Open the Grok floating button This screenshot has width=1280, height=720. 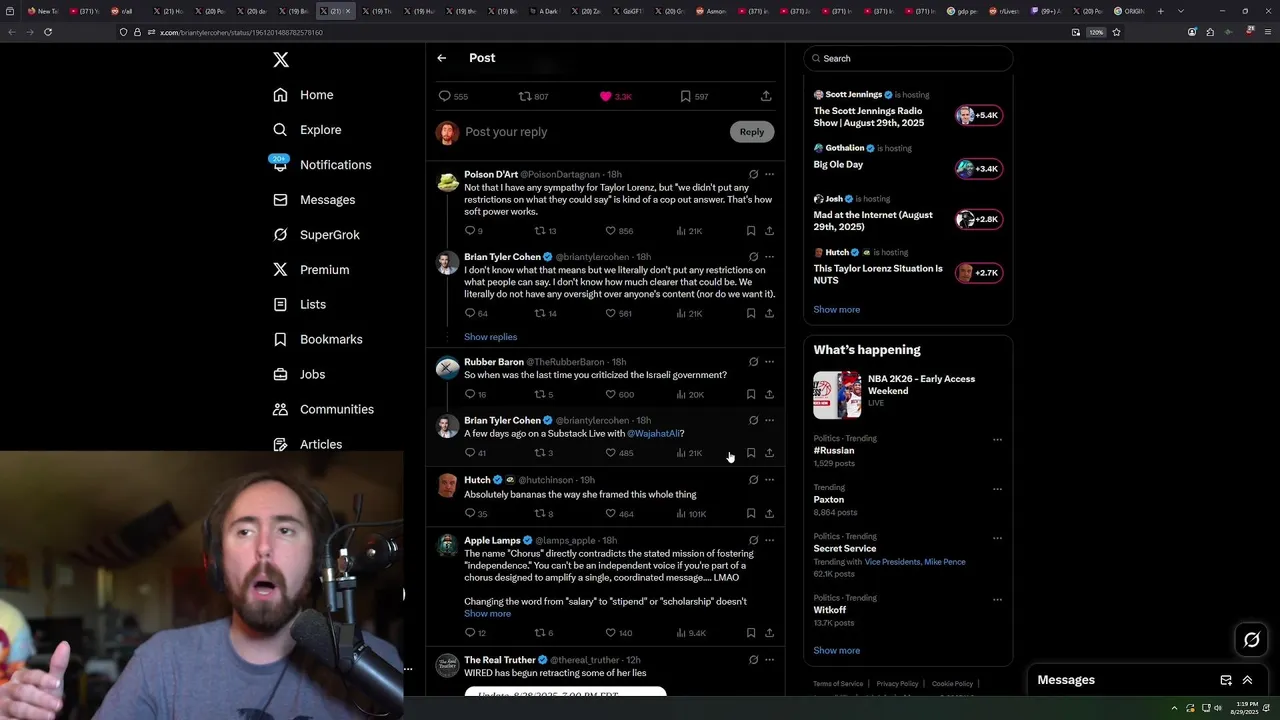(x=1252, y=640)
